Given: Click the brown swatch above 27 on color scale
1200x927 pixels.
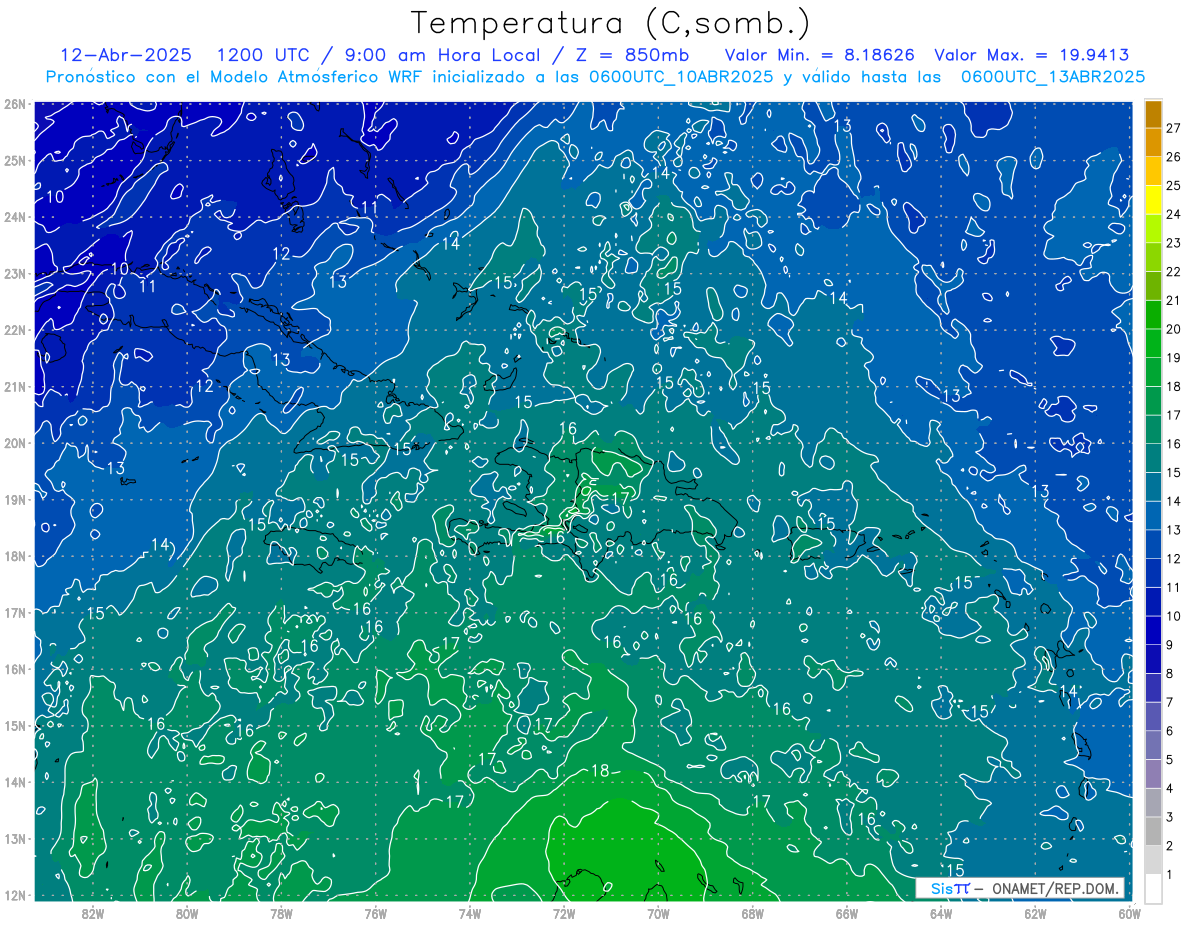Looking at the screenshot, I should coord(1153,114).
